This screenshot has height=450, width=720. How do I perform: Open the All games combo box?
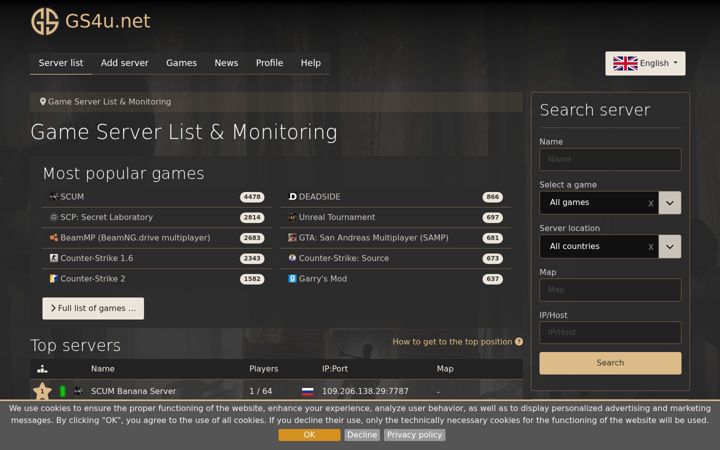599,202
